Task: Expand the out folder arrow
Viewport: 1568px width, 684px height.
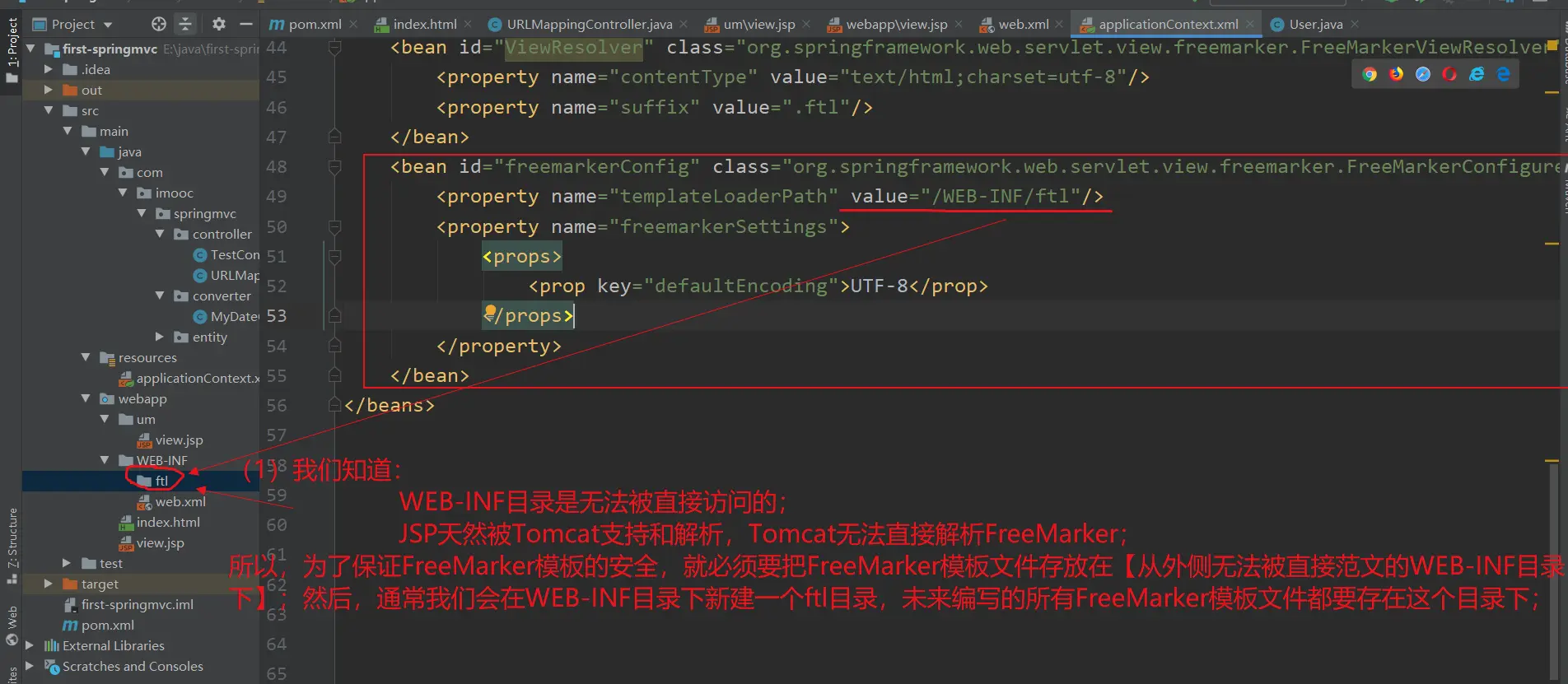Action: [49, 90]
